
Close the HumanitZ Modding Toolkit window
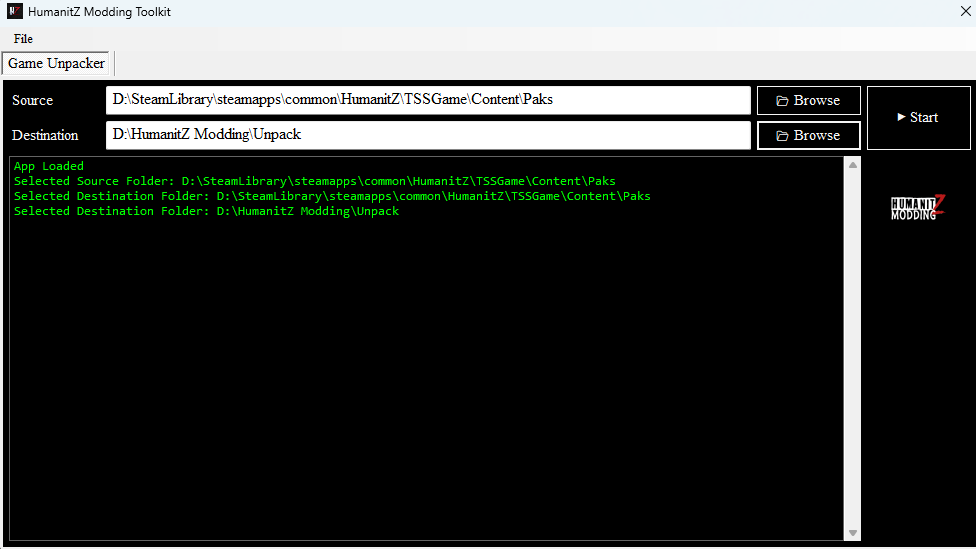pos(965,11)
